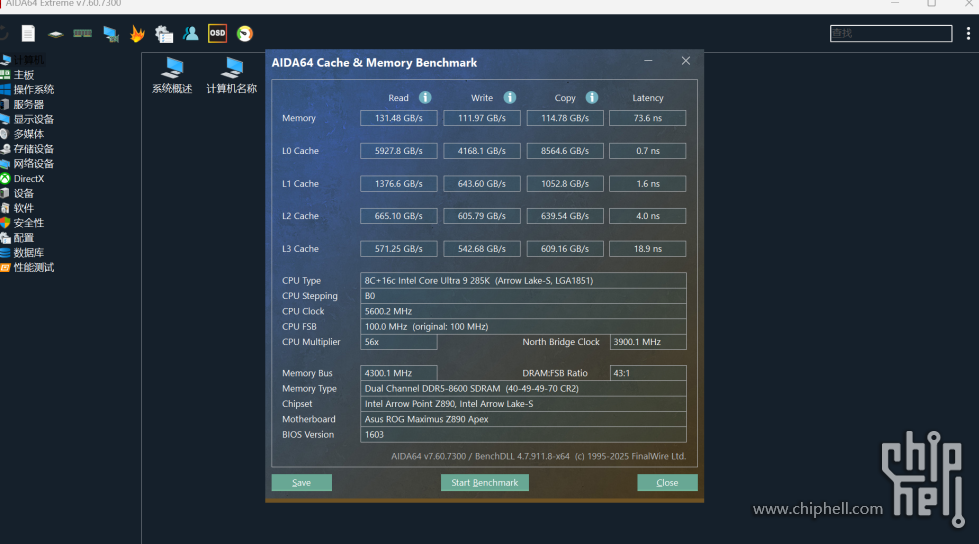Open the three-dot menu in AIDA64 toolbar
Viewport: 979px width, 544px height.
point(968,34)
